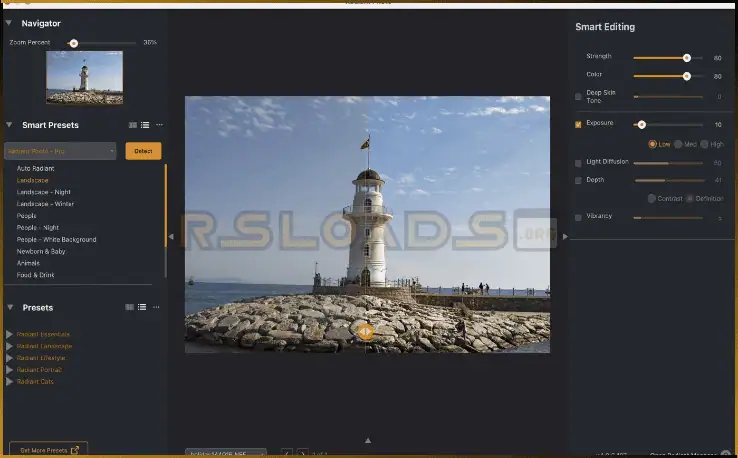Click the Strength slider handle
The height and width of the screenshot is (458, 738).
coord(687,58)
